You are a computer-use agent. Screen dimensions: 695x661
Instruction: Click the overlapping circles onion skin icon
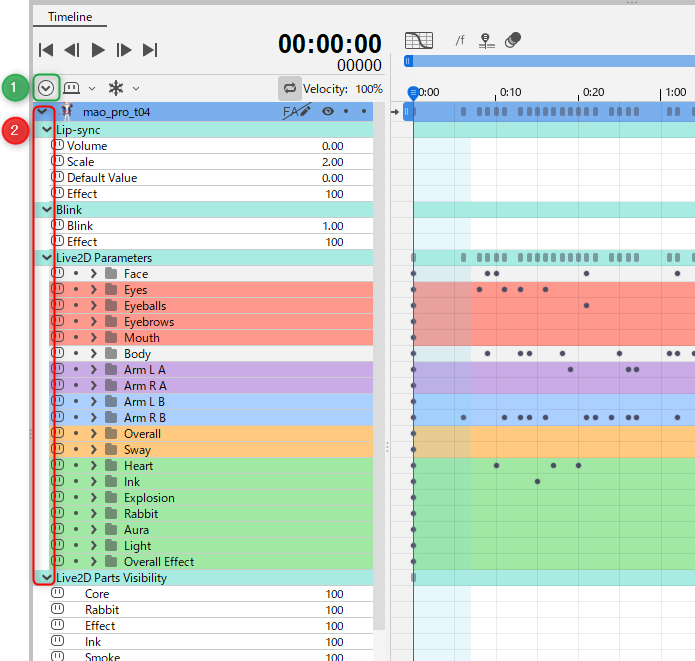coord(513,41)
